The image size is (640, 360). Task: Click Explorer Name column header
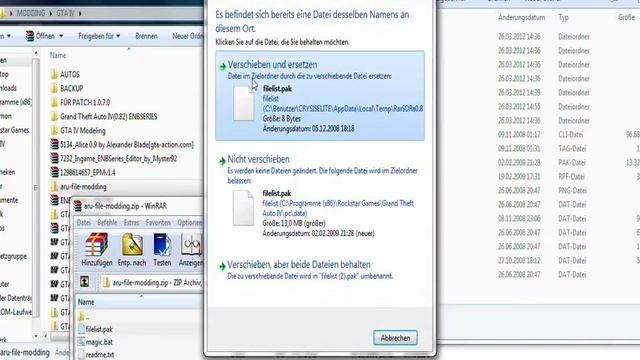(x=58, y=55)
